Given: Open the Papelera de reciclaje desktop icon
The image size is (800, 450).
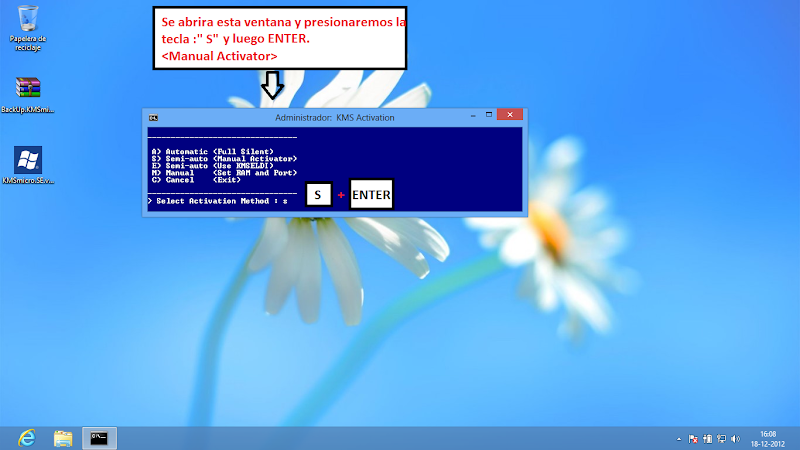Looking at the screenshot, I should tap(28, 28).
